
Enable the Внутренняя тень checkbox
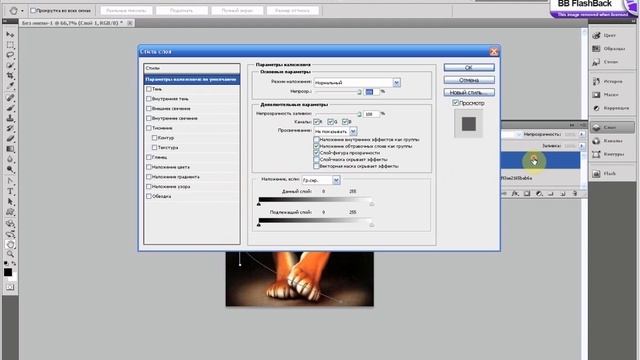coord(149,99)
